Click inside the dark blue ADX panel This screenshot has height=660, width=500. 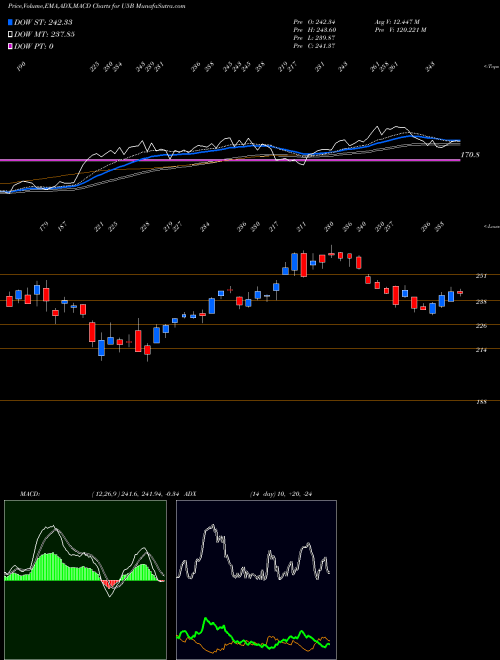click(256, 580)
